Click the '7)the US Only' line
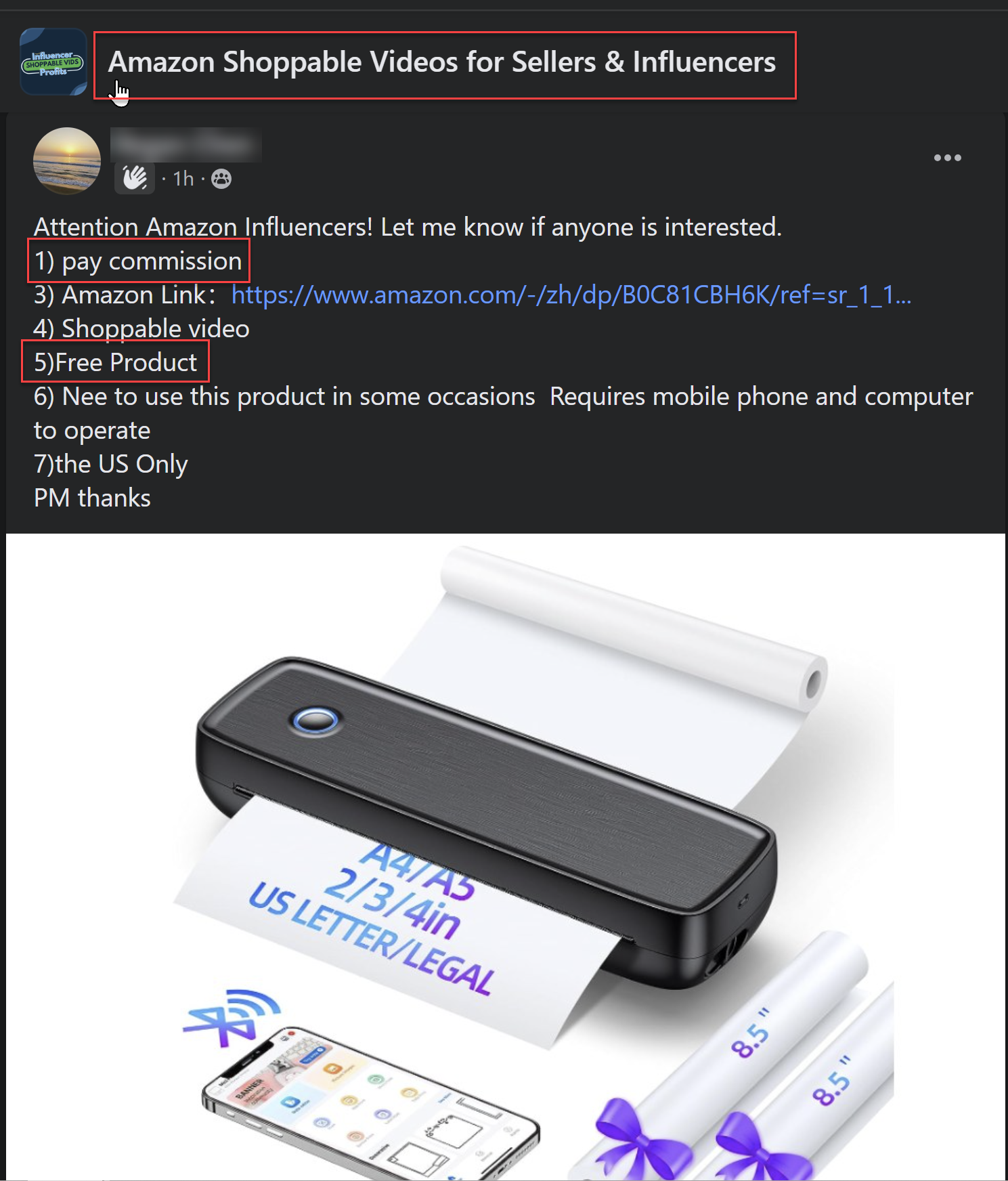The width and height of the screenshot is (1008, 1181). pyautogui.click(x=110, y=465)
